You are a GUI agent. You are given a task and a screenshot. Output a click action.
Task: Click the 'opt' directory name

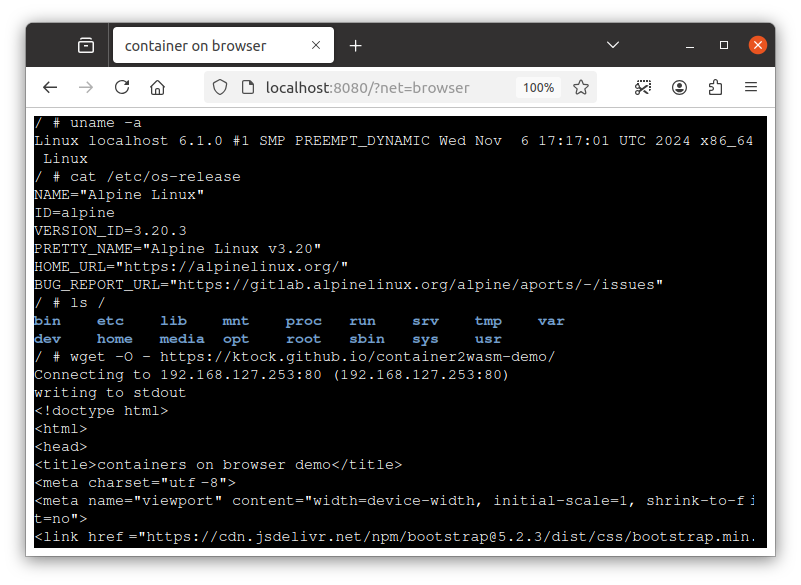click(235, 339)
